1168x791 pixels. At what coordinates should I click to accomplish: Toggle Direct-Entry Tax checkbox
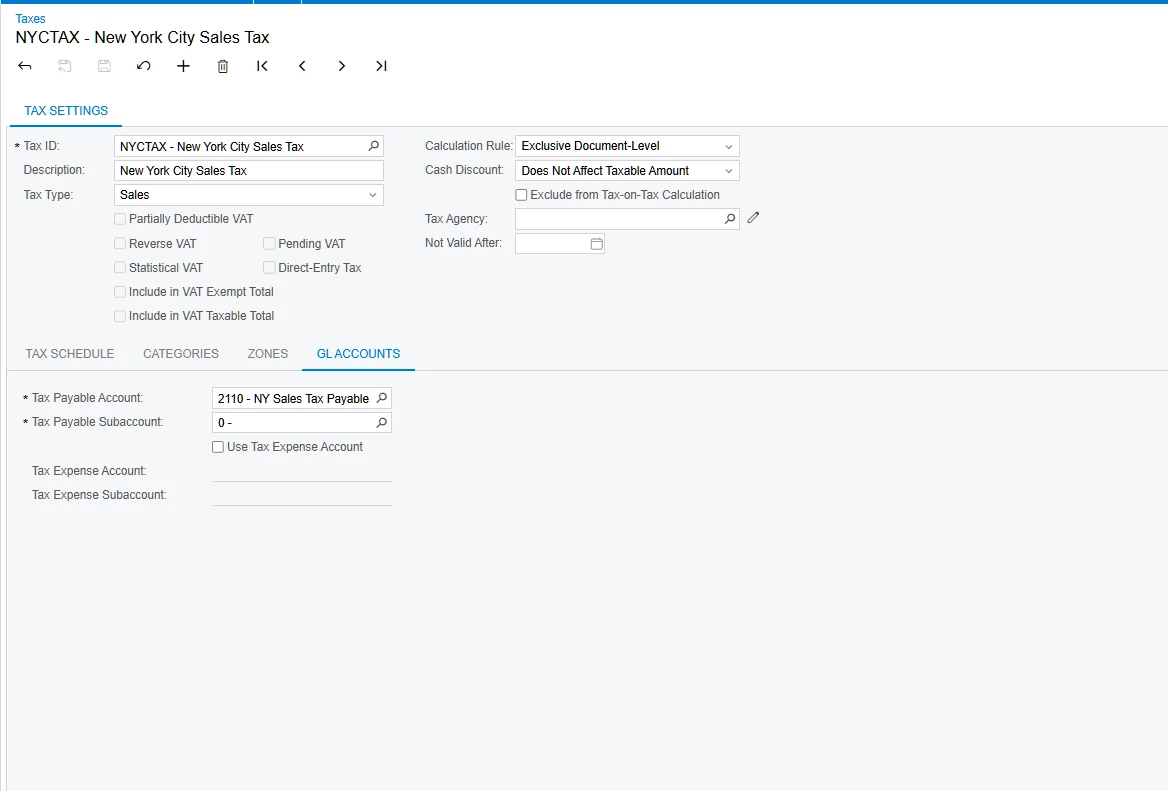(x=269, y=267)
